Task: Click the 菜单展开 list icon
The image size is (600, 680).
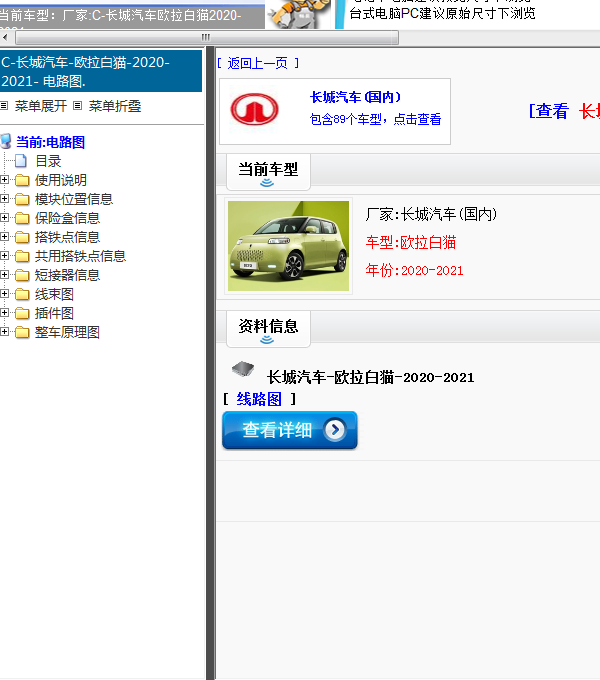Action: click(x=4, y=105)
